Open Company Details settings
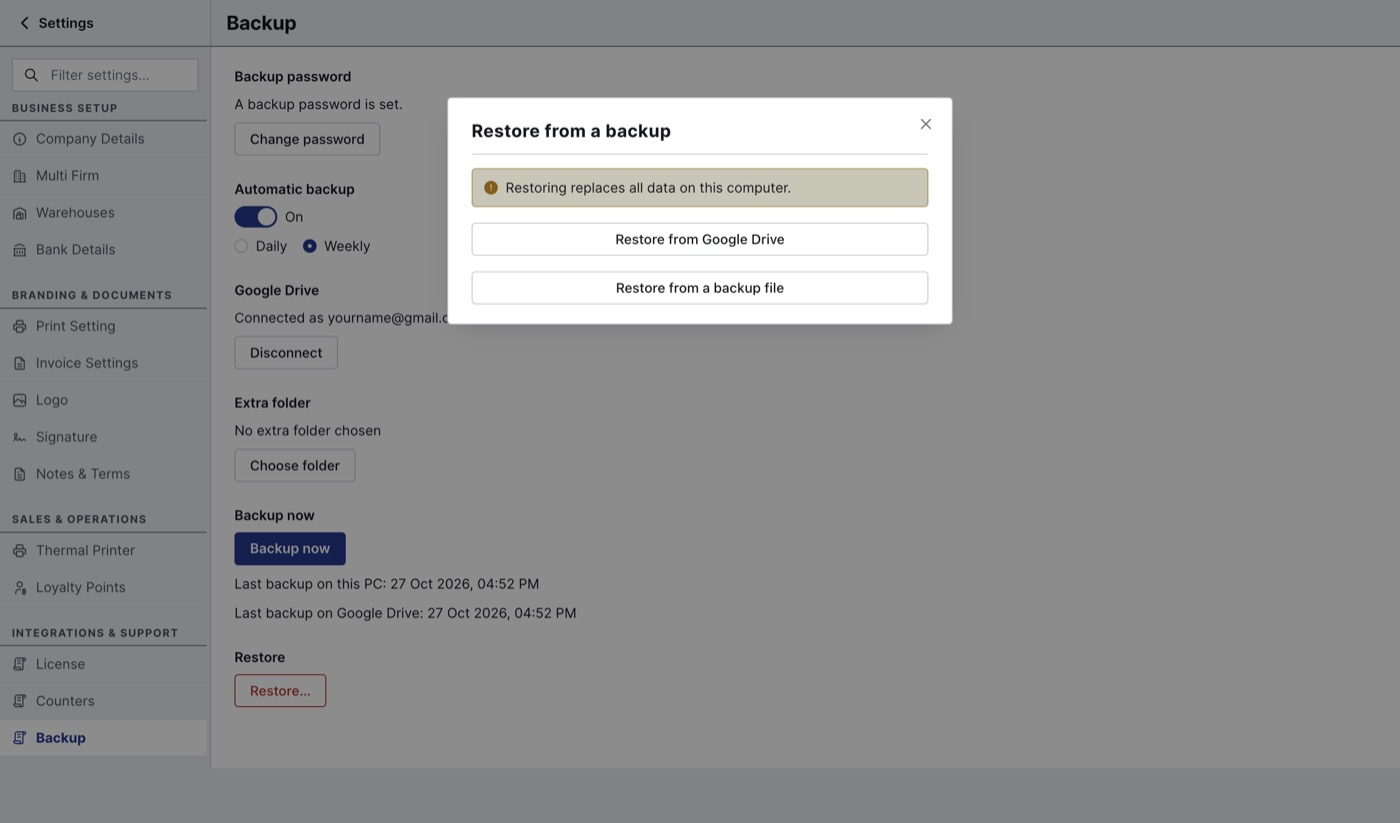The width and height of the screenshot is (1400, 823). (104, 139)
